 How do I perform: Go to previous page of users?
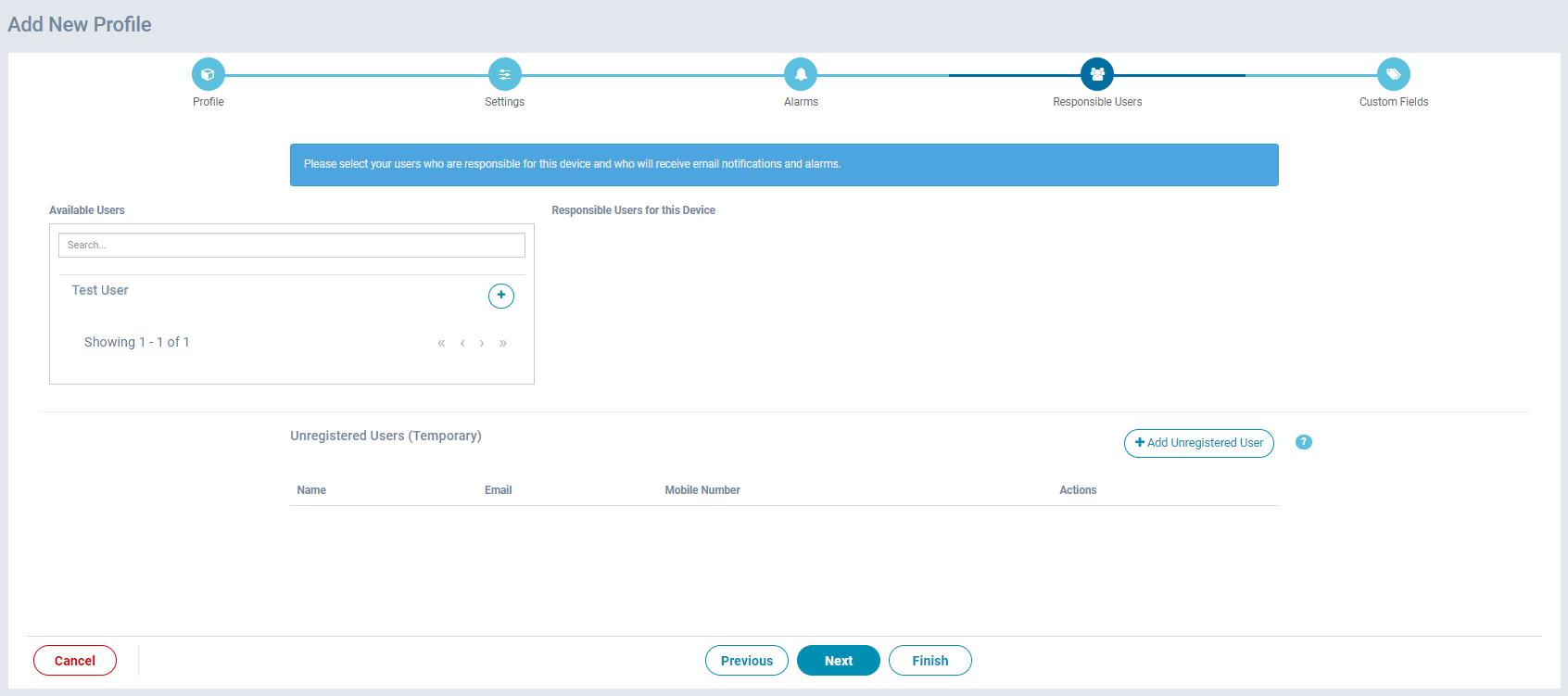pyautogui.click(x=462, y=343)
